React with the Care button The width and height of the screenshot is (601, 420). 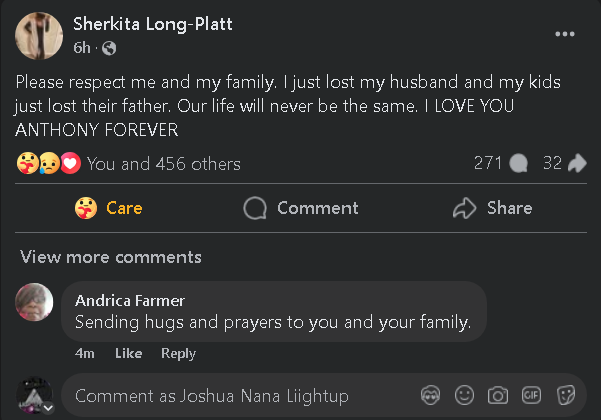pos(109,208)
